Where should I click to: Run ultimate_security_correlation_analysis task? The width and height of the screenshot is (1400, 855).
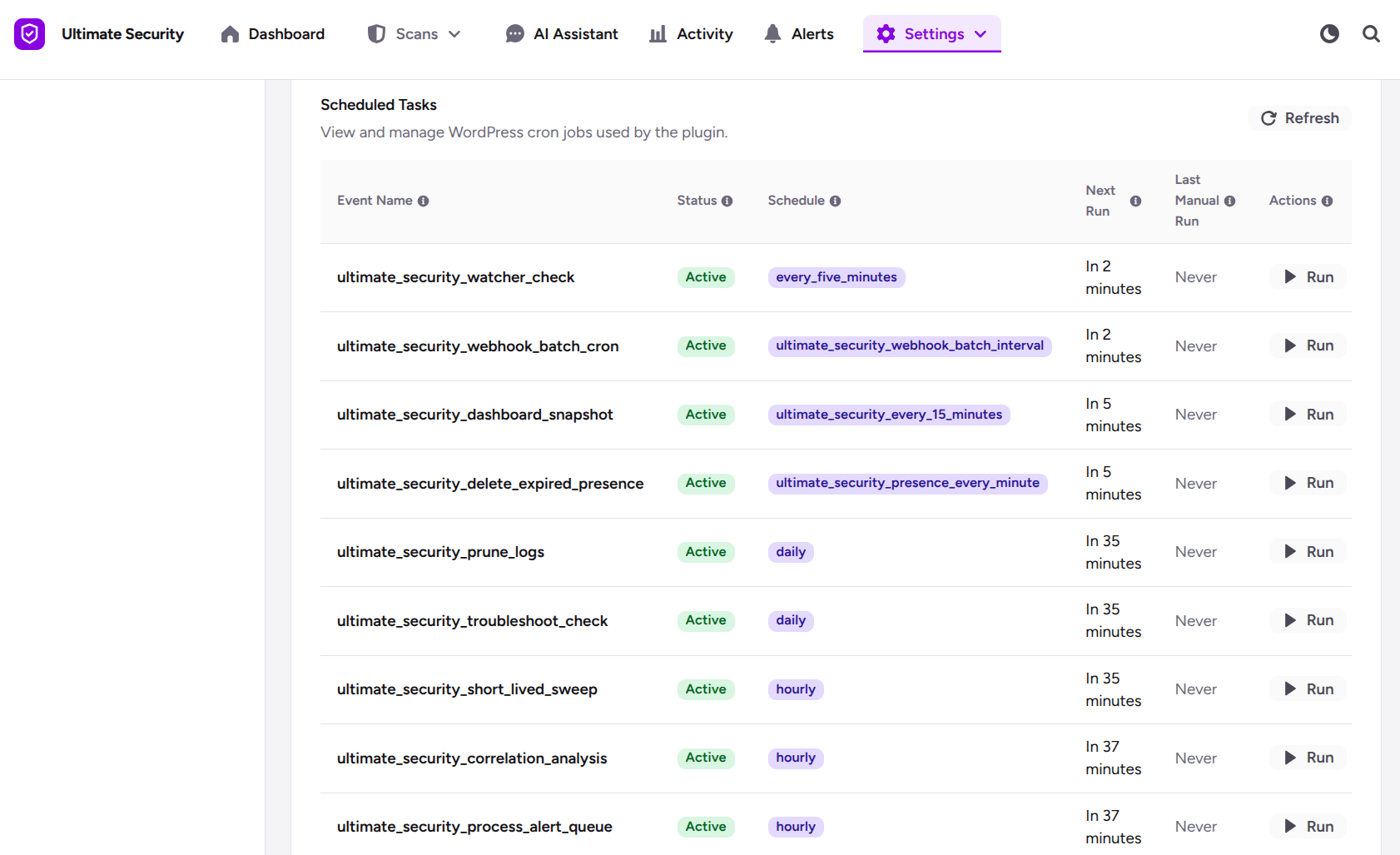[1308, 758]
